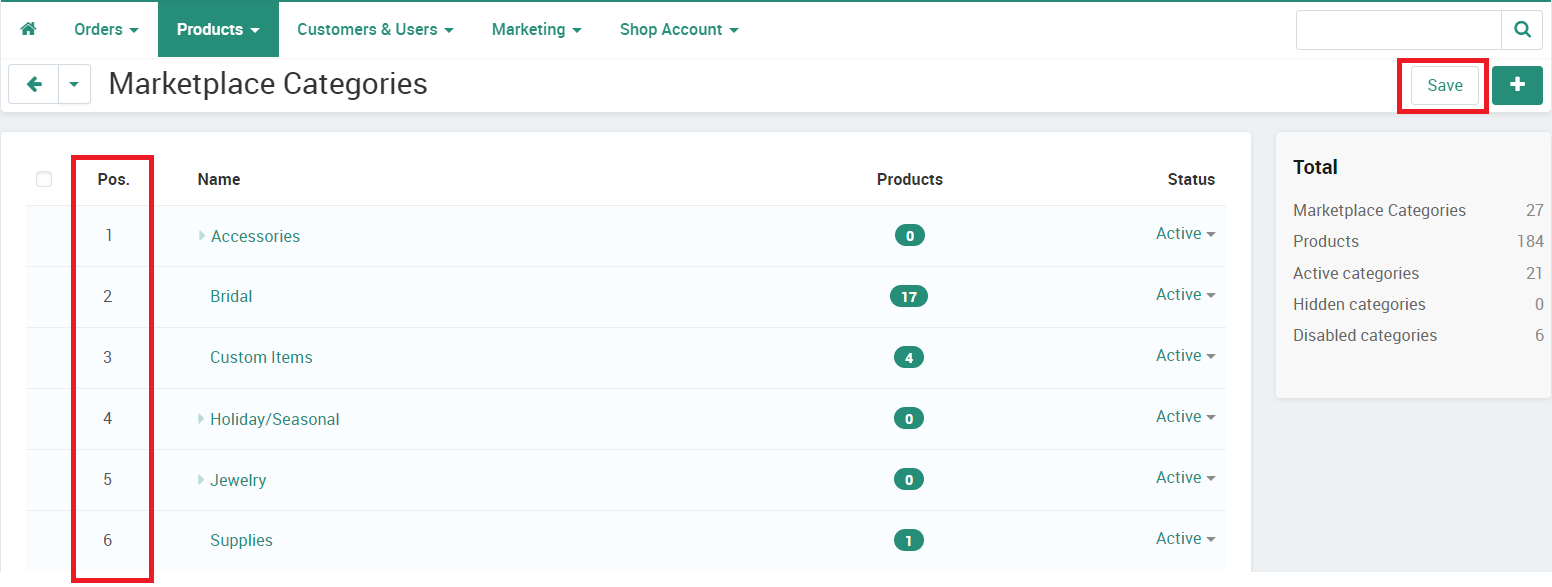1552x587 pixels.
Task: Click the back arrow icon
Action: [x=33, y=84]
